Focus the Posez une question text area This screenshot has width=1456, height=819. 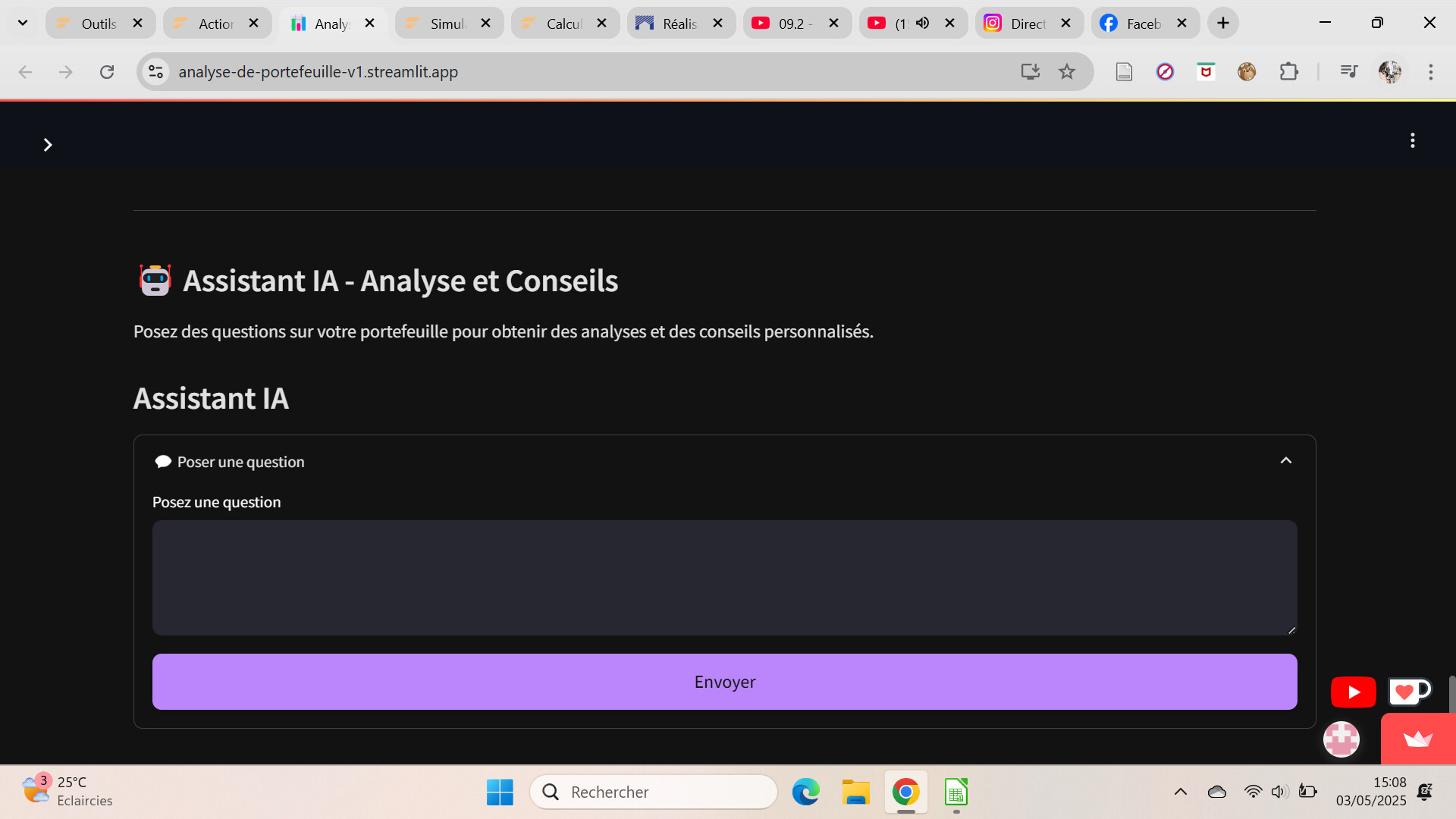tap(724, 578)
